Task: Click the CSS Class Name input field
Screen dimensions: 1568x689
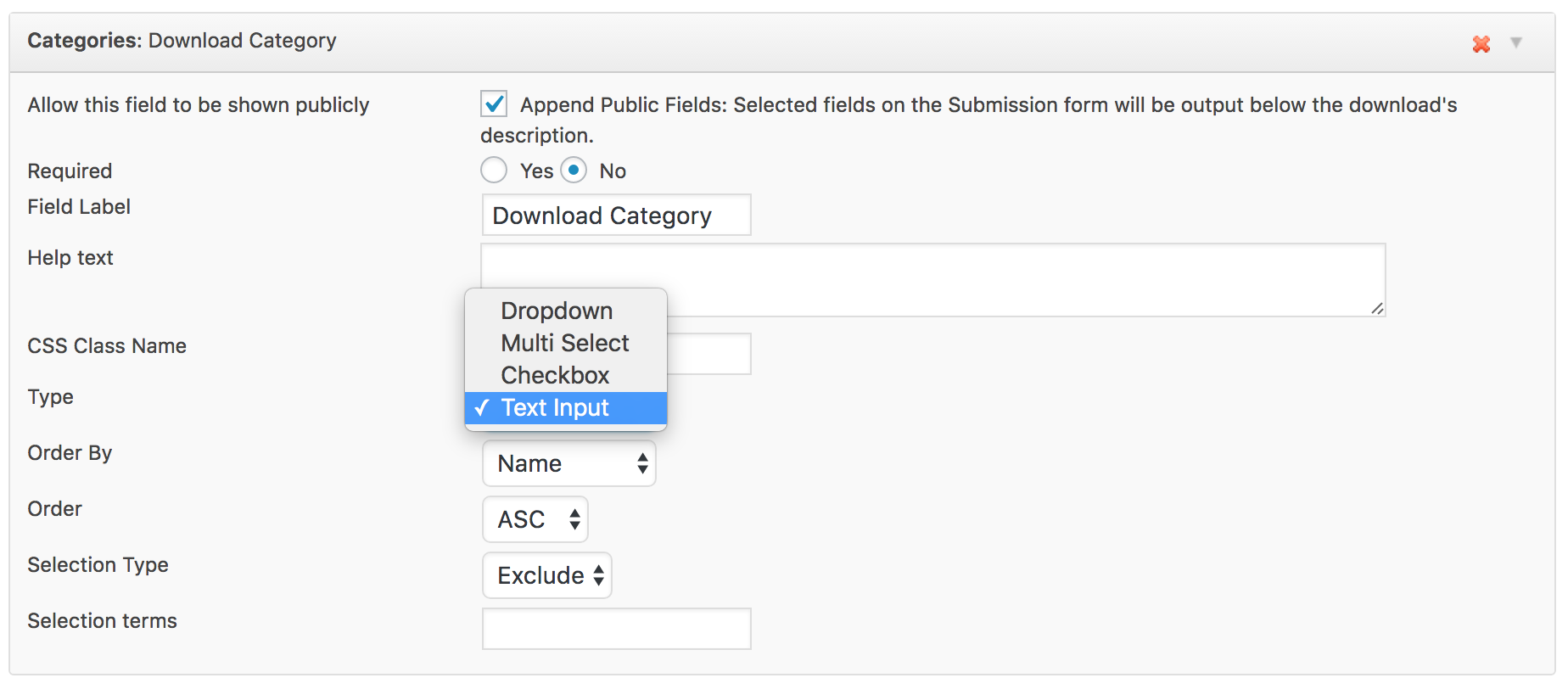Action: (709, 354)
